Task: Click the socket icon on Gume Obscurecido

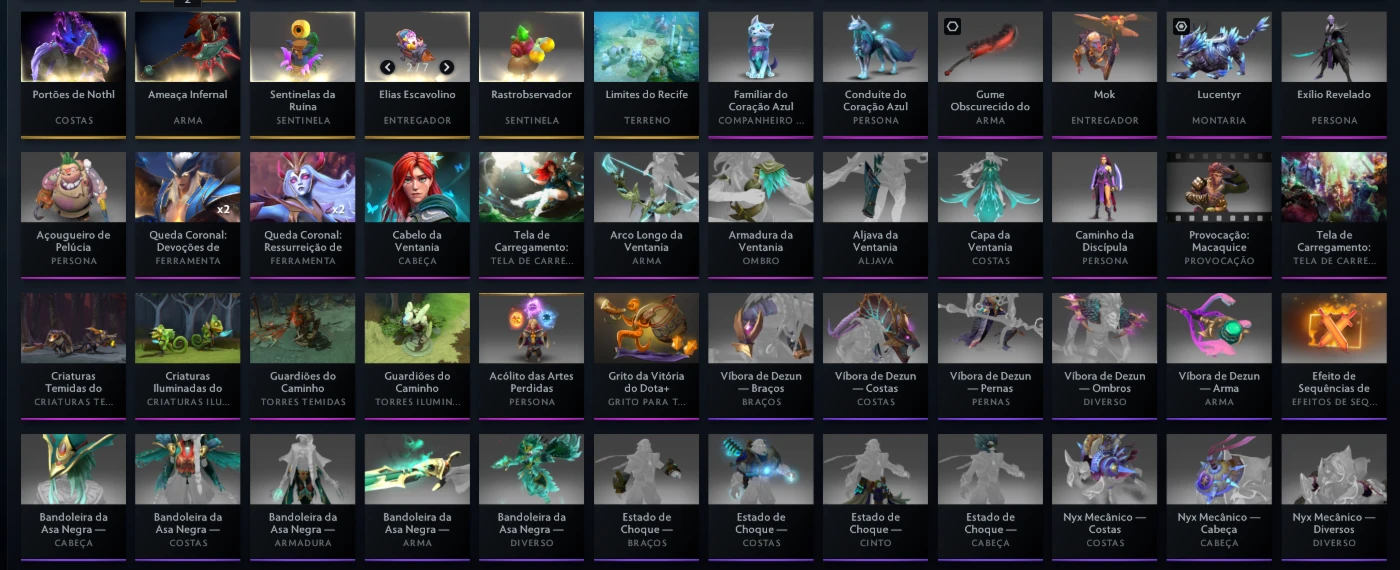Action: (x=952, y=27)
